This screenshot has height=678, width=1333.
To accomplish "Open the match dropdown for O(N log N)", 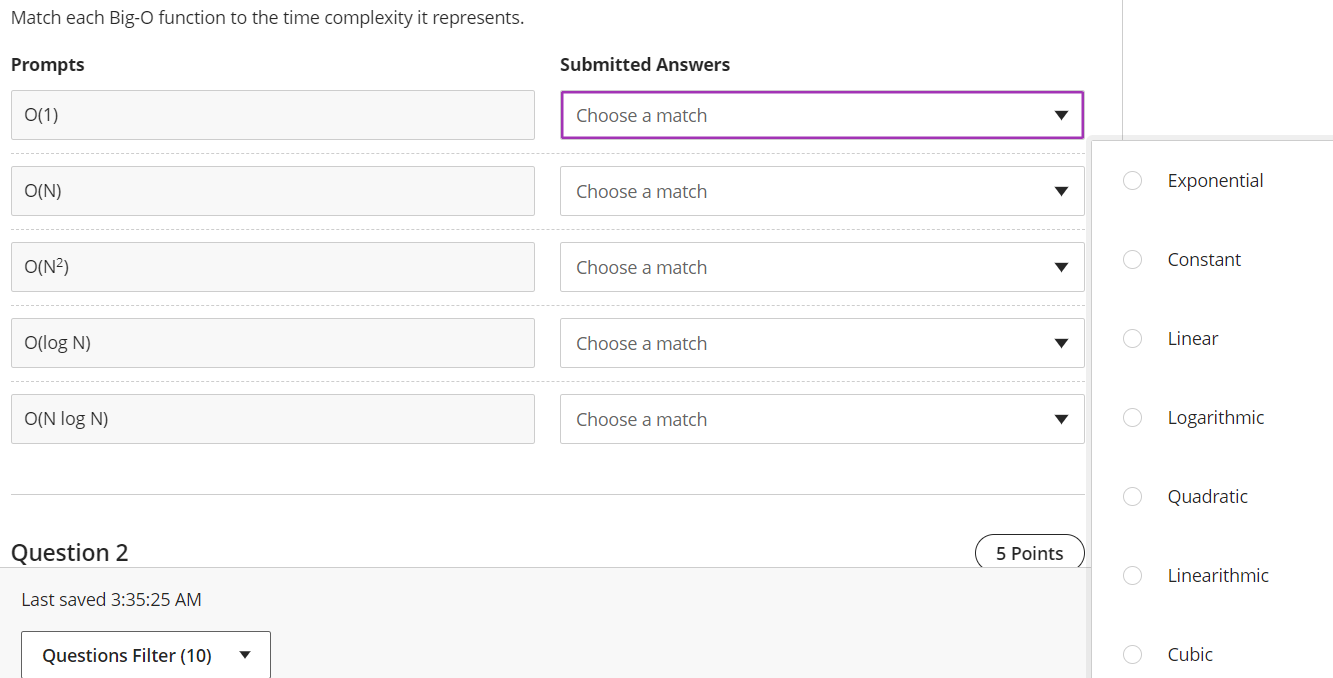I will [x=822, y=419].
